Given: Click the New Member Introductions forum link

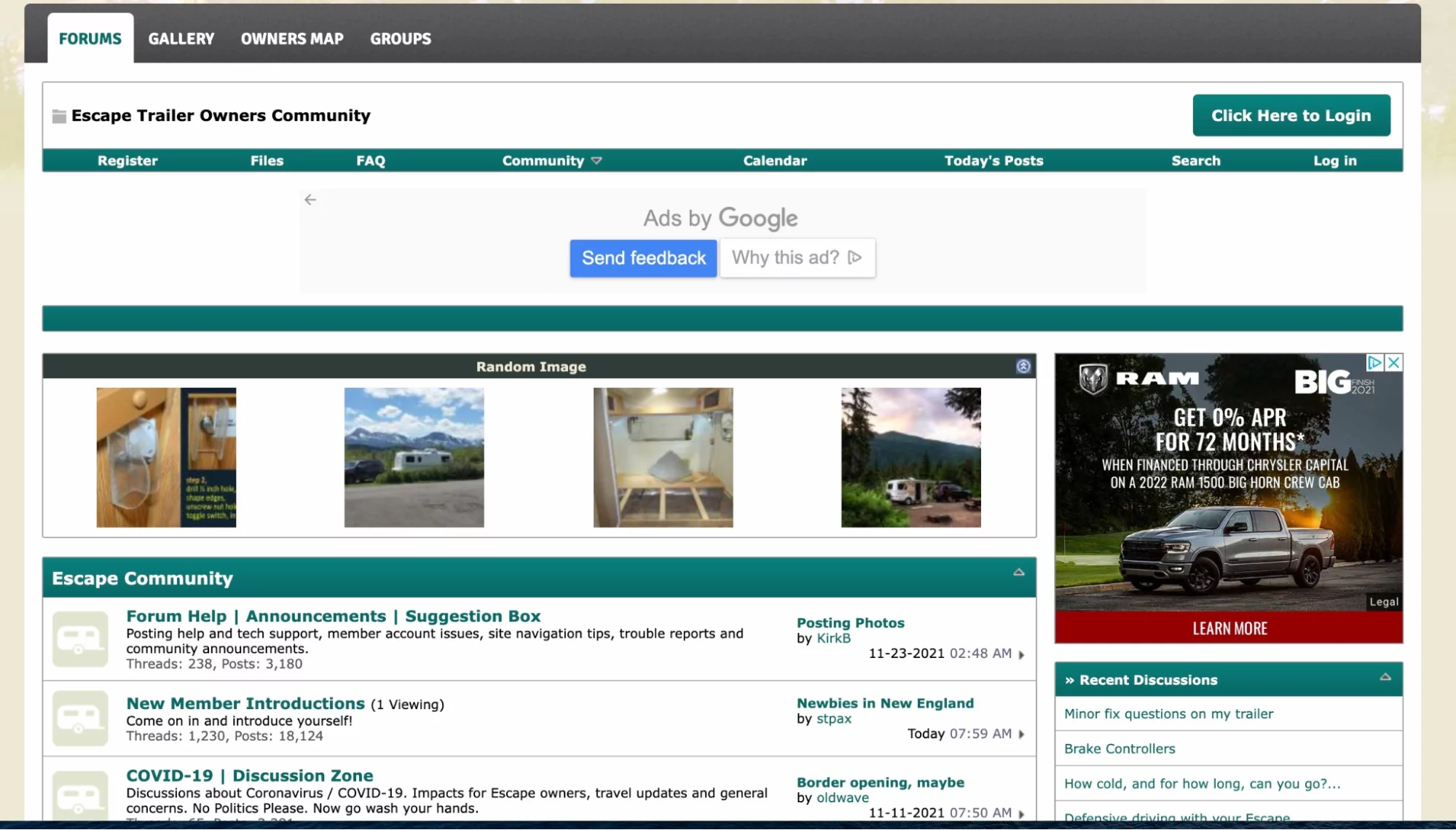Looking at the screenshot, I should [244, 702].
